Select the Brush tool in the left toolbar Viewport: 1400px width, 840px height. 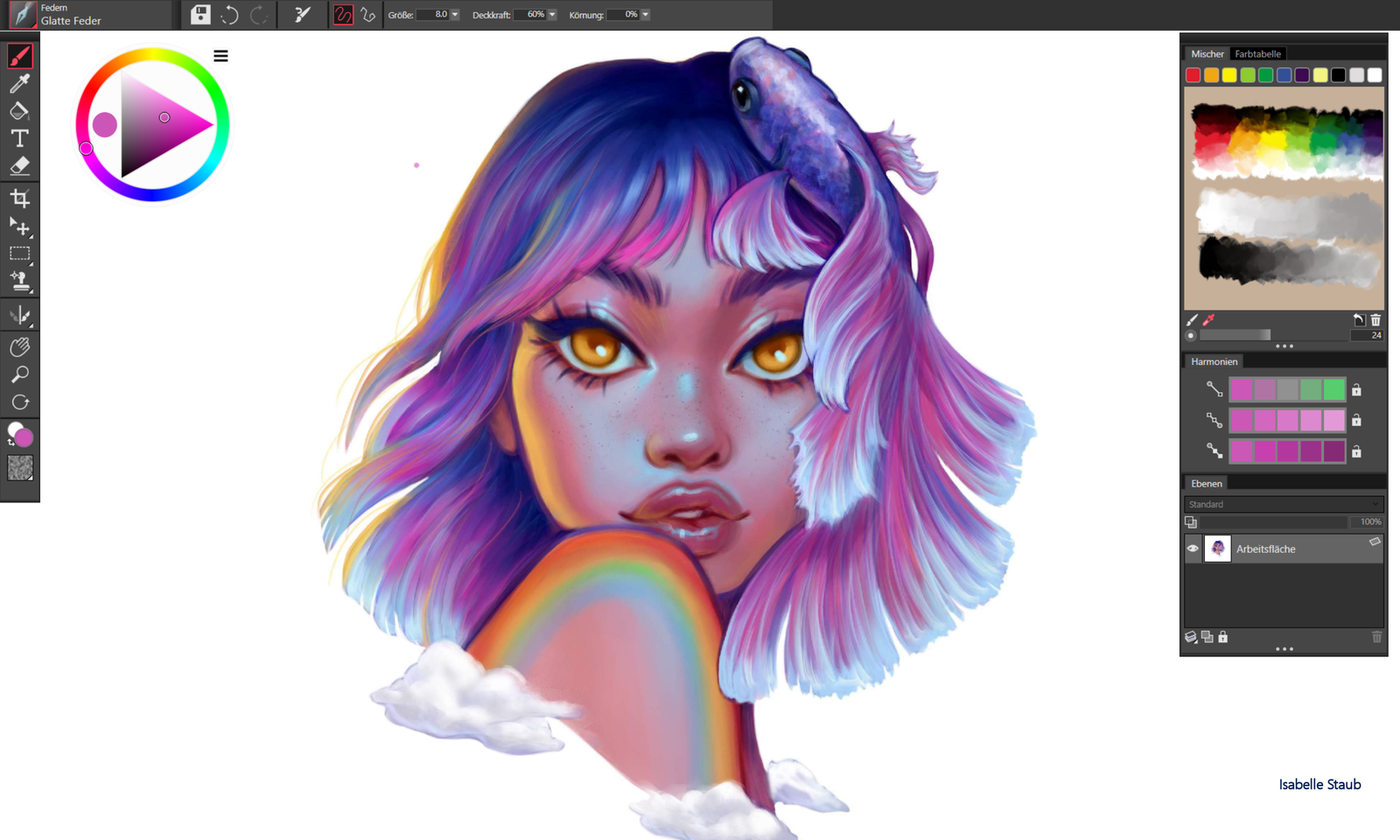click(19, 55)
